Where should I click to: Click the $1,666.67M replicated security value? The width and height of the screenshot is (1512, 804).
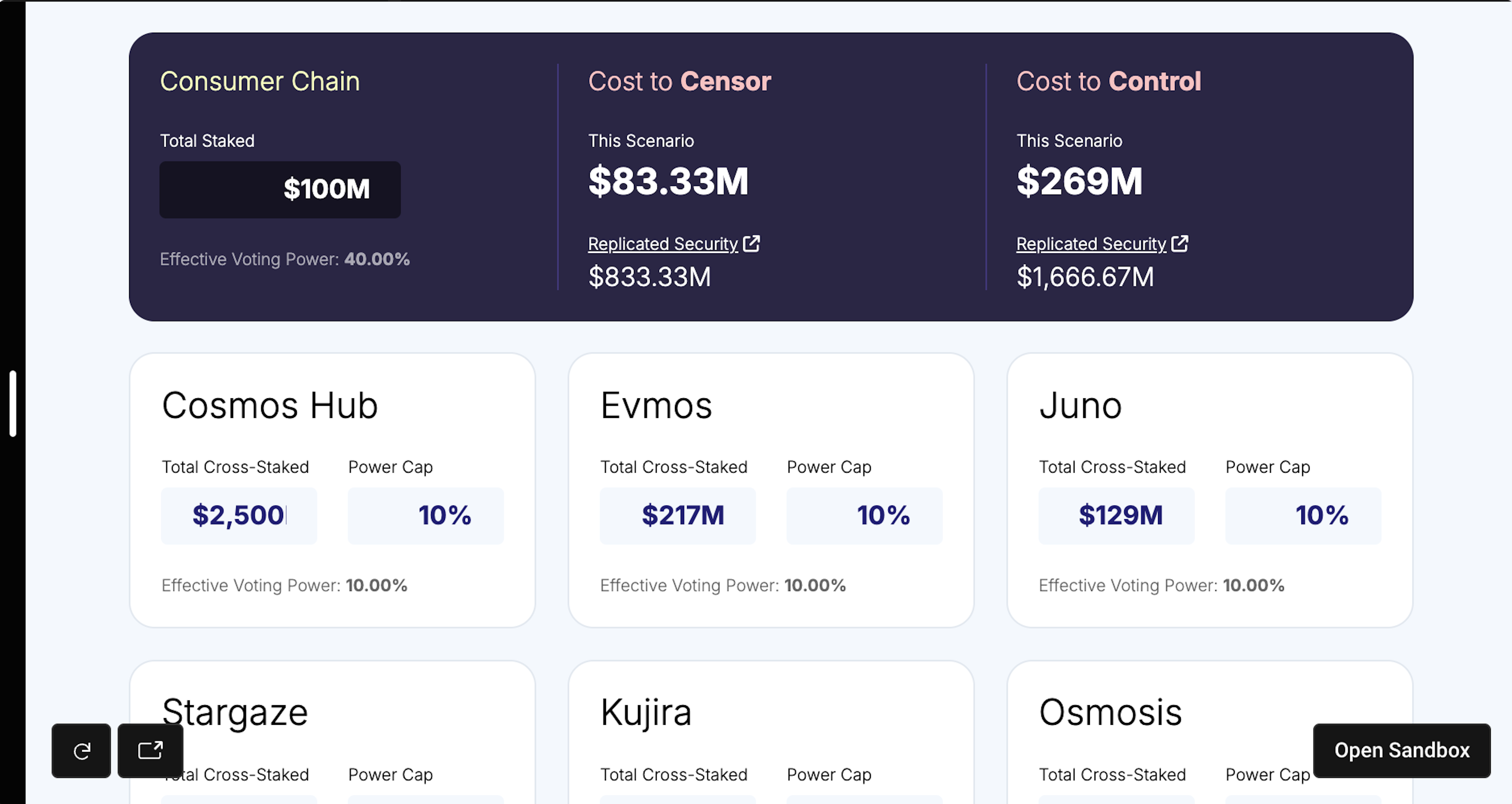click(1085, 277)
